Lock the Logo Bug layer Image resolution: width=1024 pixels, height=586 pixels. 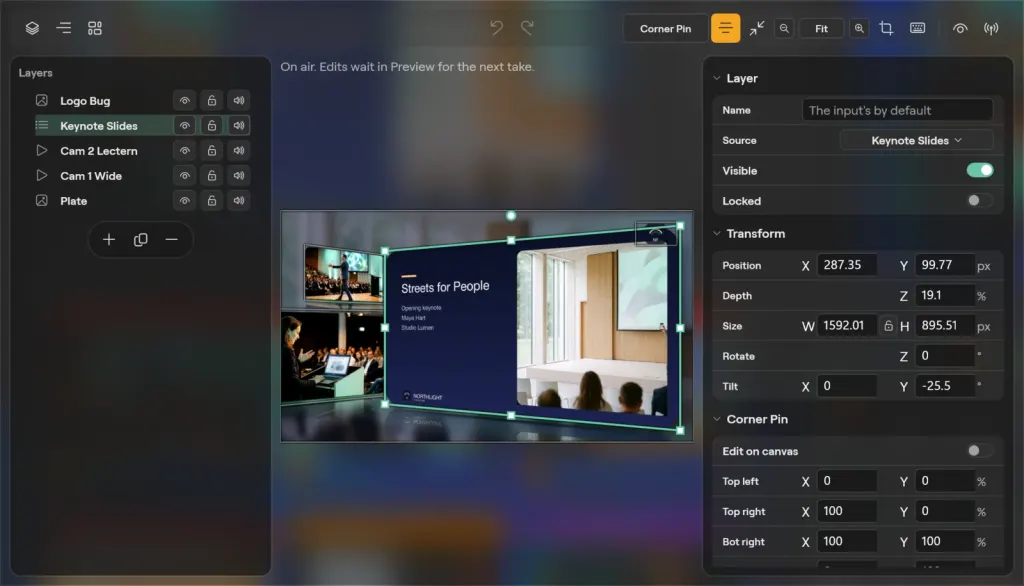212,101
